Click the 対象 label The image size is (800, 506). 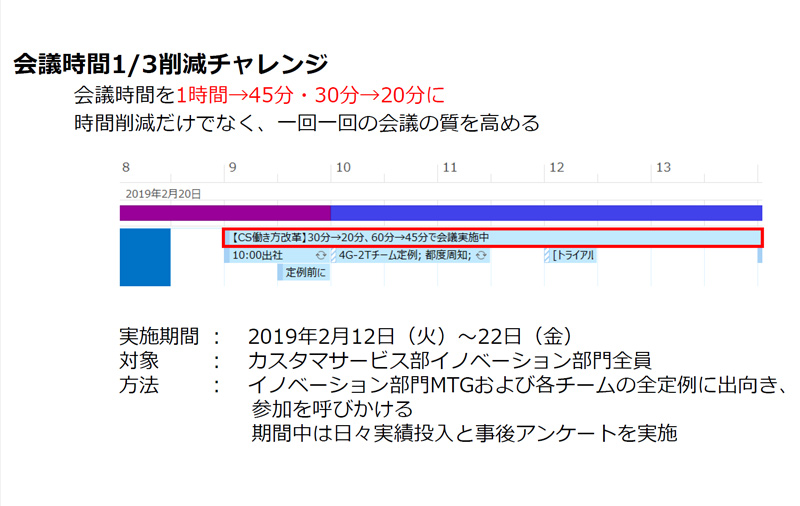[139, 361]
